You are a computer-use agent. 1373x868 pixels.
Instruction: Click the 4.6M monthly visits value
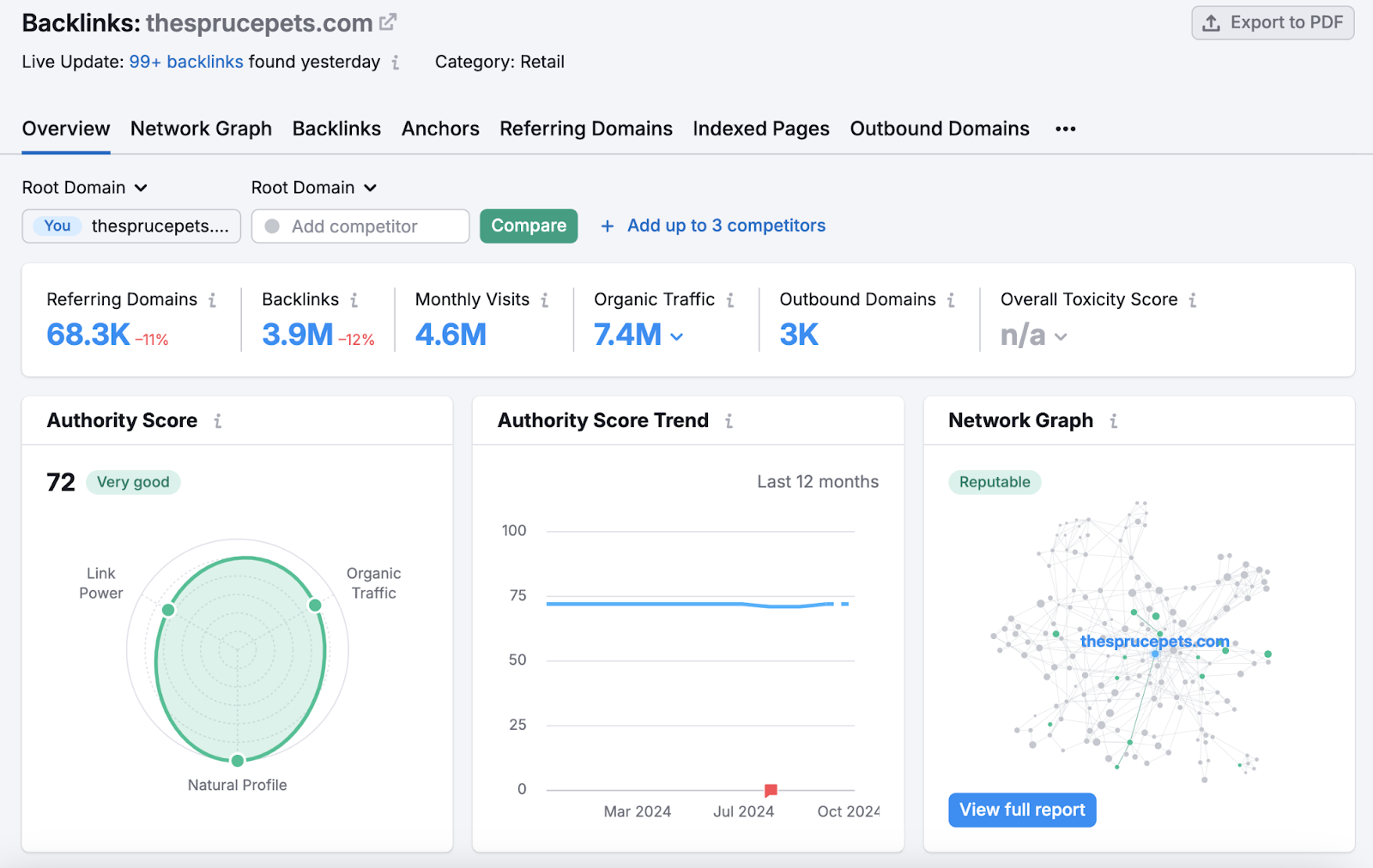click(x=451, y=335)
